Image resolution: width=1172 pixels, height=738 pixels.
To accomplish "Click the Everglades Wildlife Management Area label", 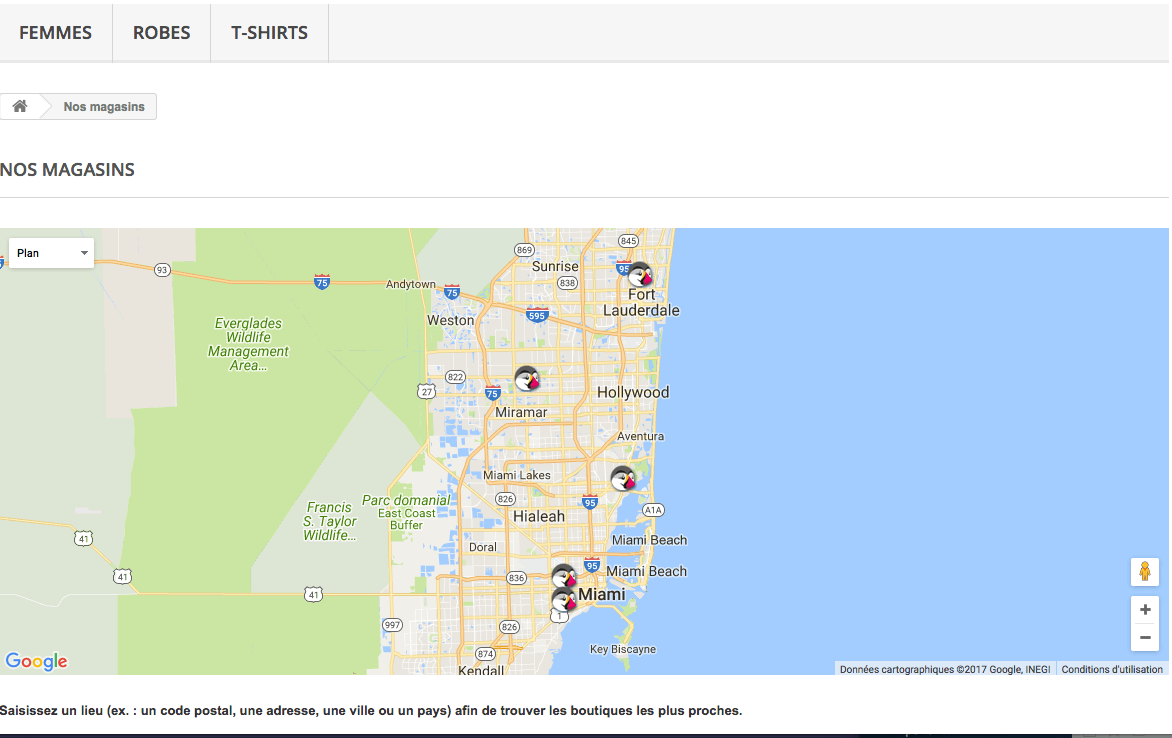I will tap(248, 344).
